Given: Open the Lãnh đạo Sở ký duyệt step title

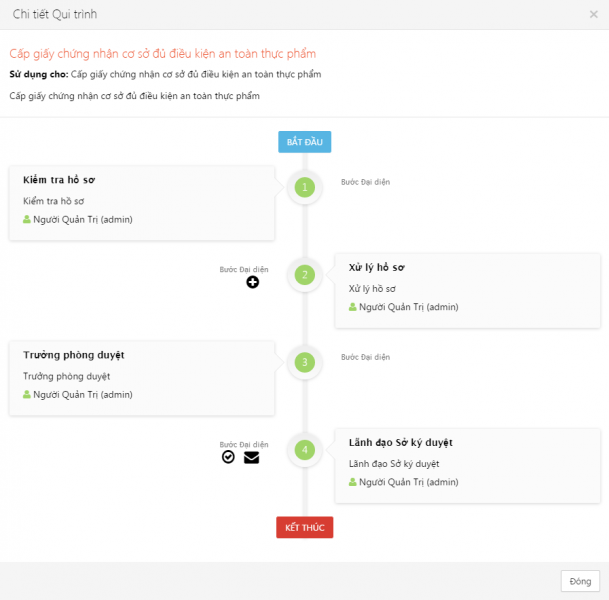Looking at the screenshot, I should click(400, 443).
